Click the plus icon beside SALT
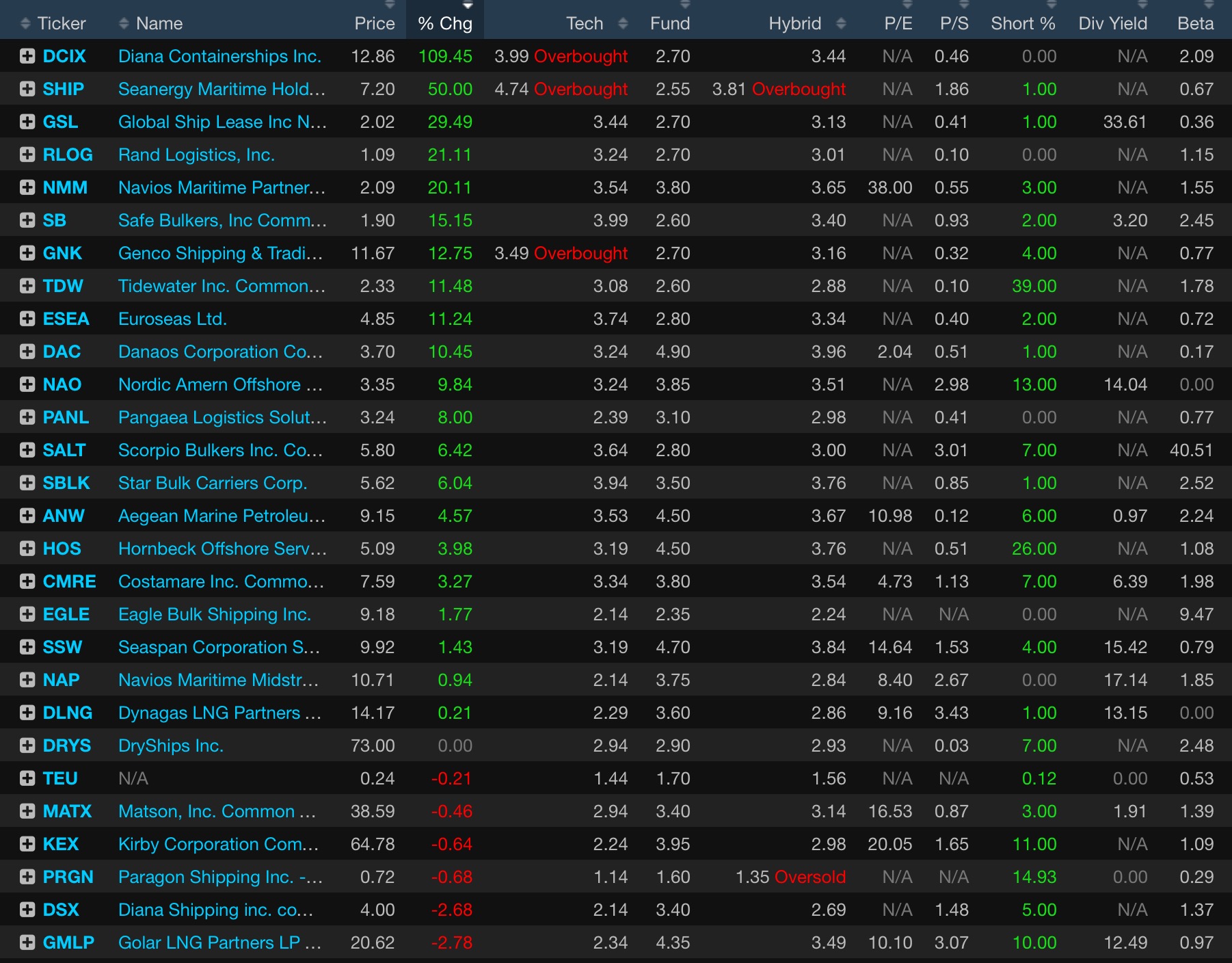 27,450
